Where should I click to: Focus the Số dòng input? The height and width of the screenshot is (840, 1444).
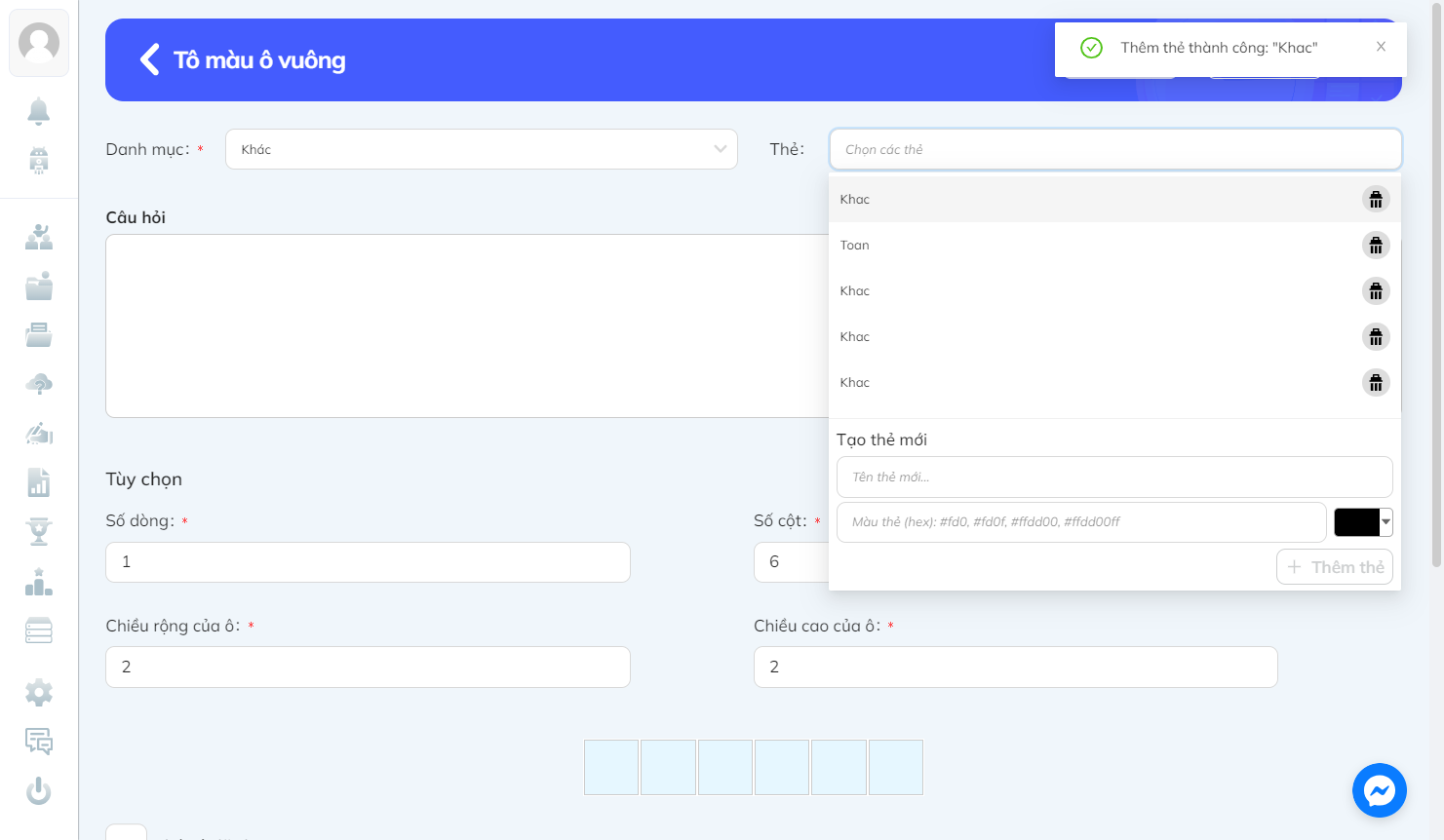(x=369, y=562)
